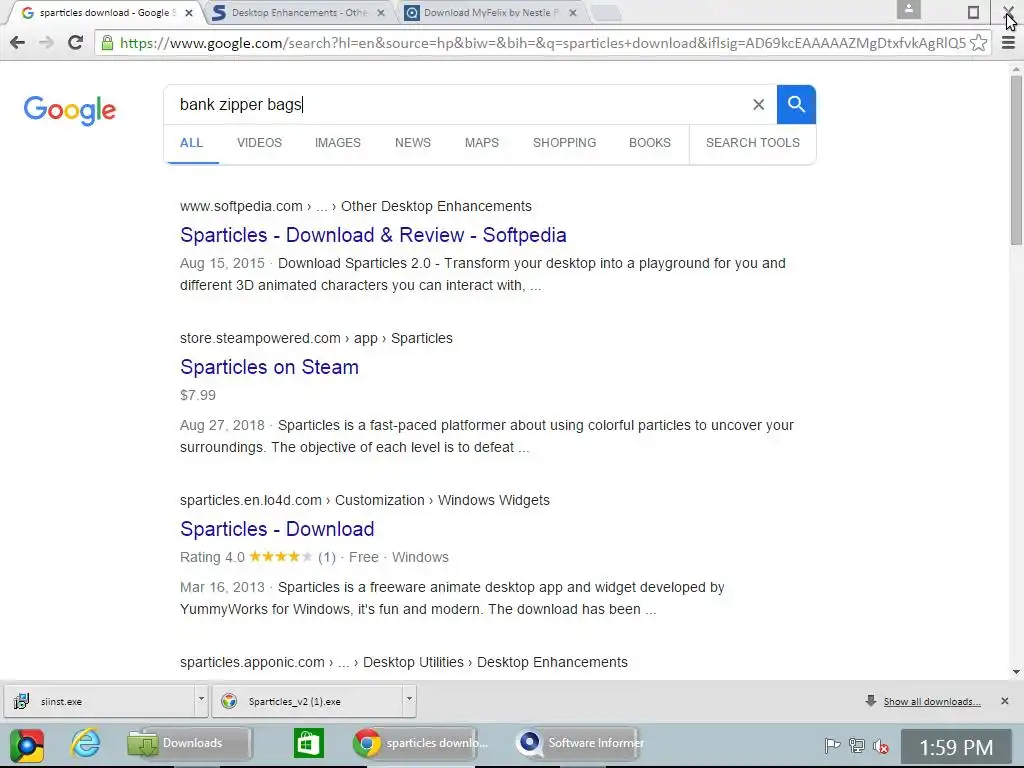Viewport: 1024px width, 768px height.
Task: Close the Download MyFelix tab
Action: (573, 12)
